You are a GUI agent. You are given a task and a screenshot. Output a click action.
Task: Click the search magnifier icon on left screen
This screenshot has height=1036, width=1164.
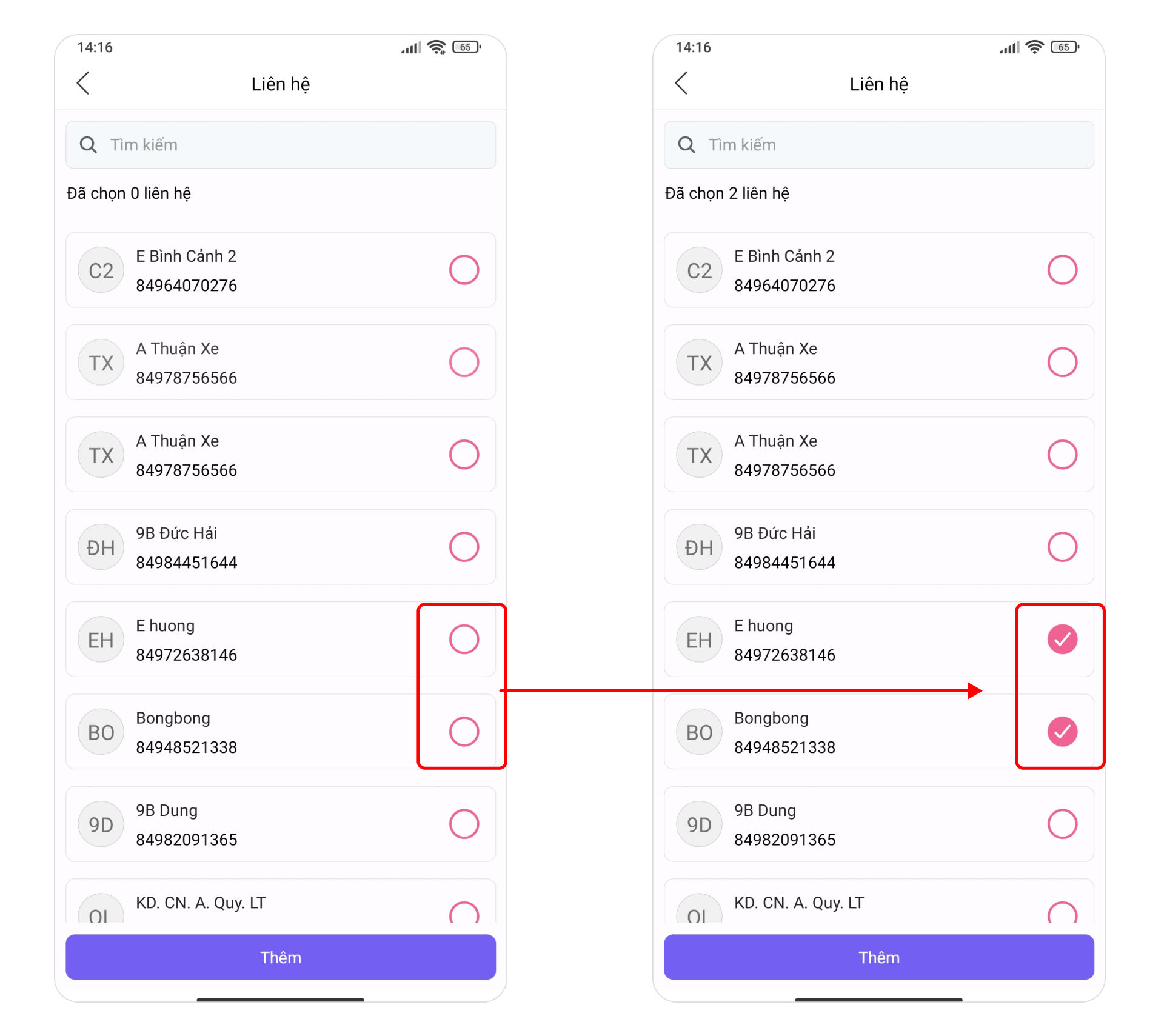click(89, 145)
